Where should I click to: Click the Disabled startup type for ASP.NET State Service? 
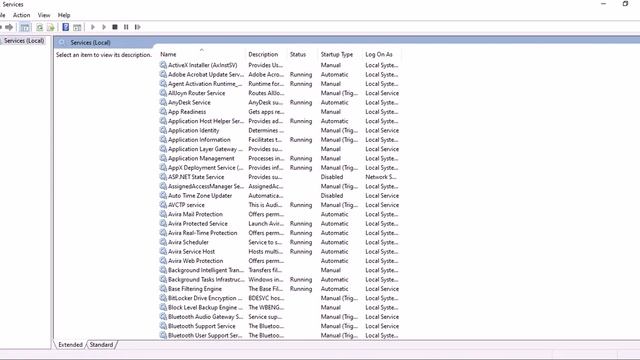[x=332, y=177]
